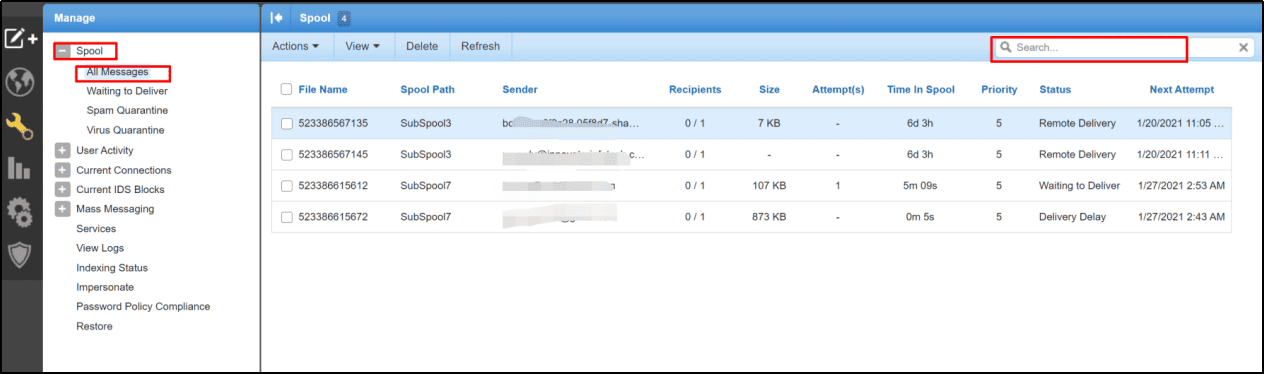Screen dimensions: 1264x374
Task: Open the bar chart Reports icon
Action: pos(20,168)
